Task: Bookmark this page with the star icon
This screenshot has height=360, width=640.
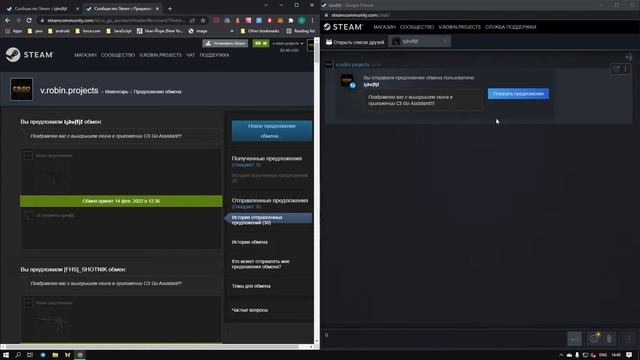Action: (x=203, y=20)
